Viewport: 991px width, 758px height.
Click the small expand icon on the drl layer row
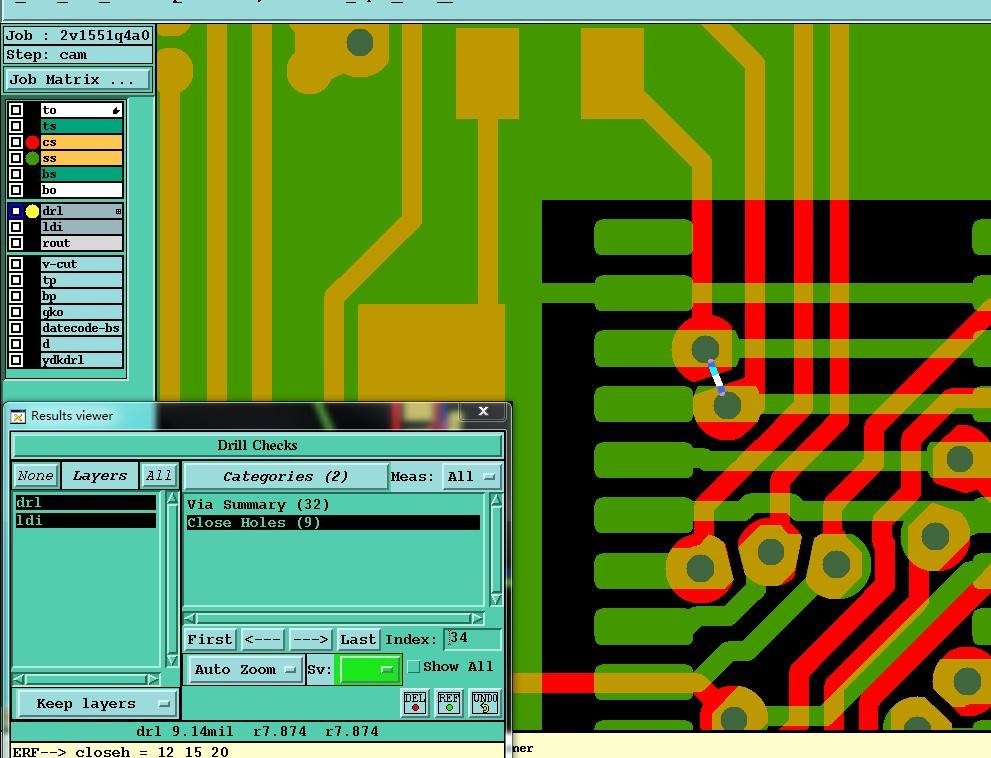point(118,211)
